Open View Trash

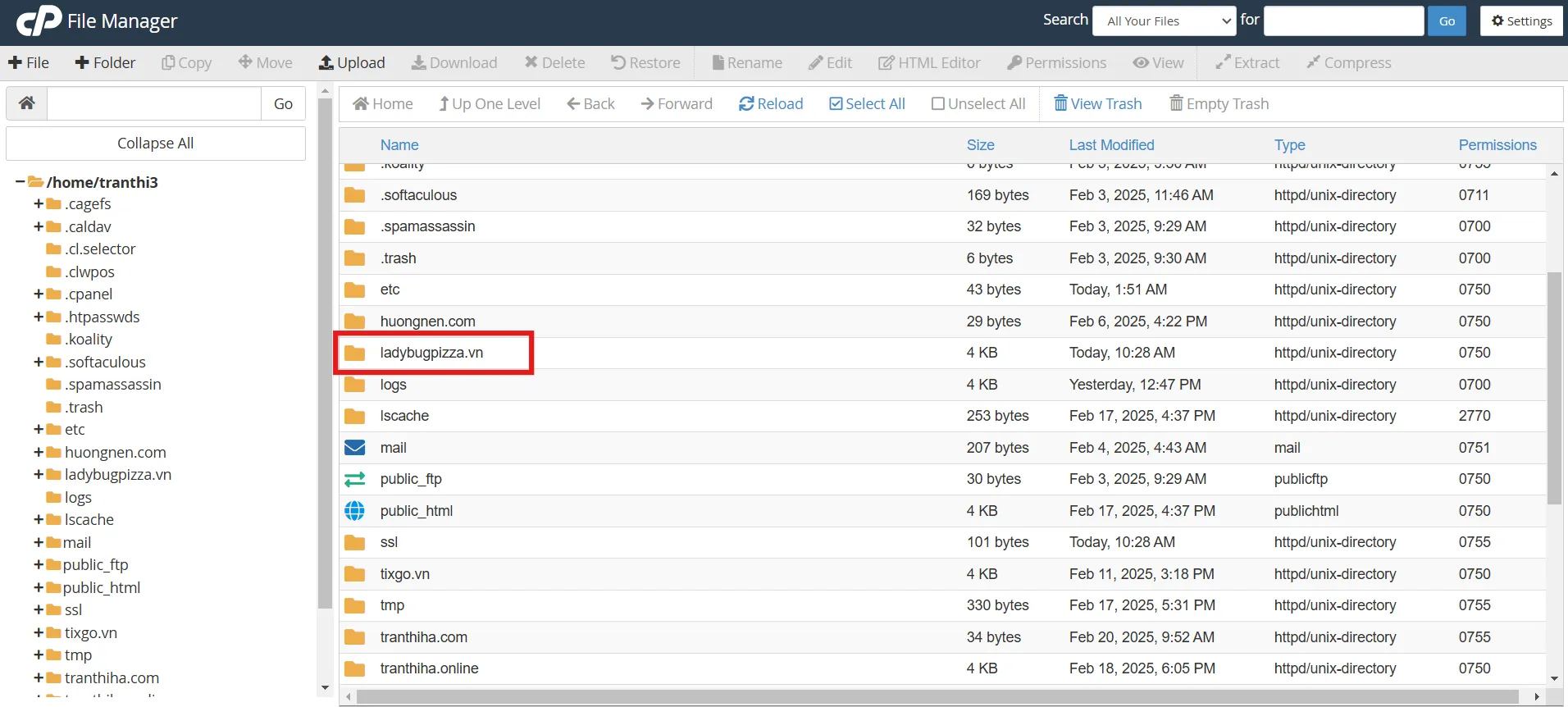click(1098, 103)
